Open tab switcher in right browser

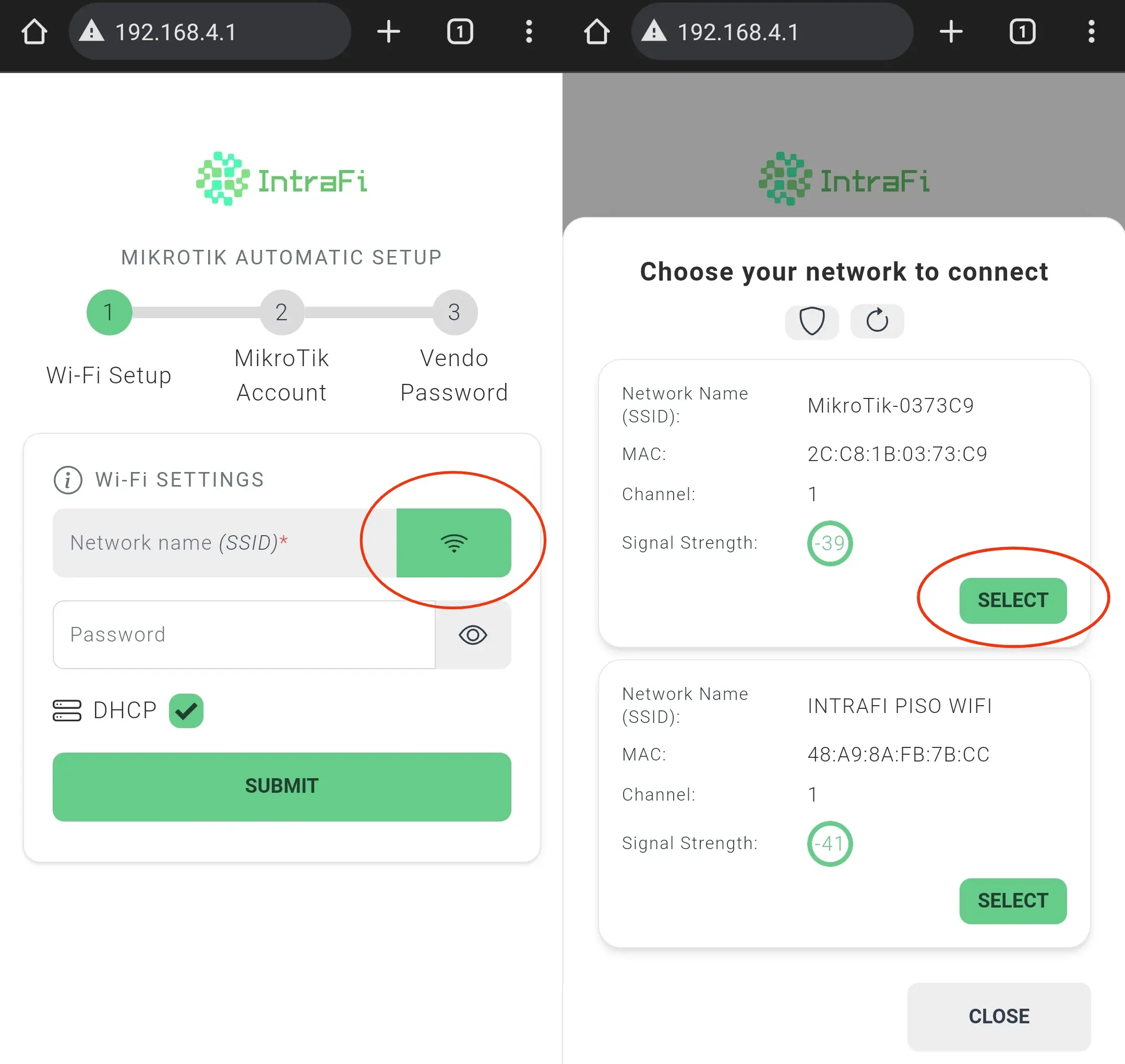(1022, 32)
